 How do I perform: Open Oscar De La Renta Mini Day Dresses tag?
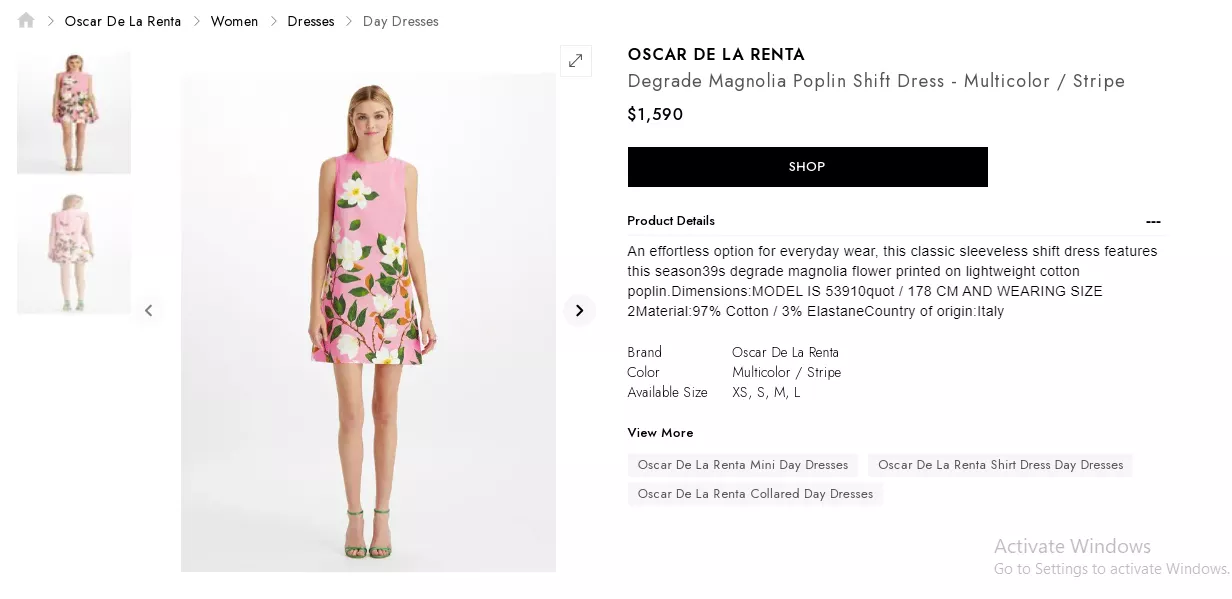(743, 465)
